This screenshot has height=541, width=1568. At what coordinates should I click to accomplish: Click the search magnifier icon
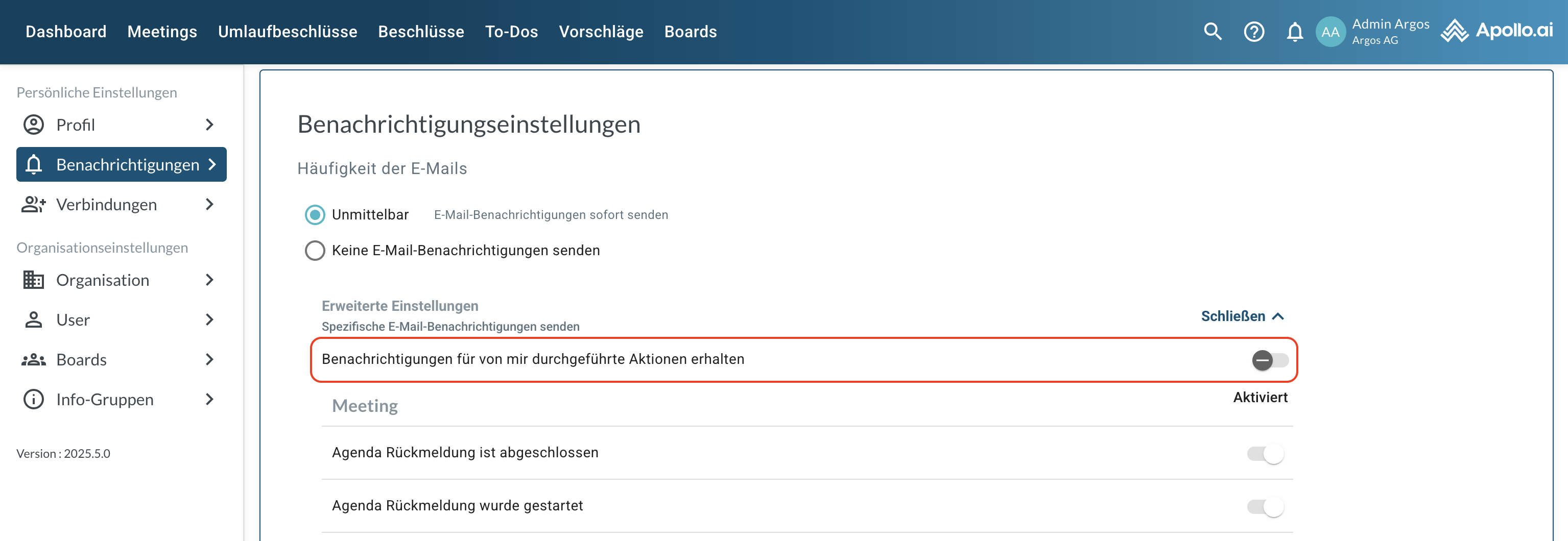click(x=1212, y=32)
